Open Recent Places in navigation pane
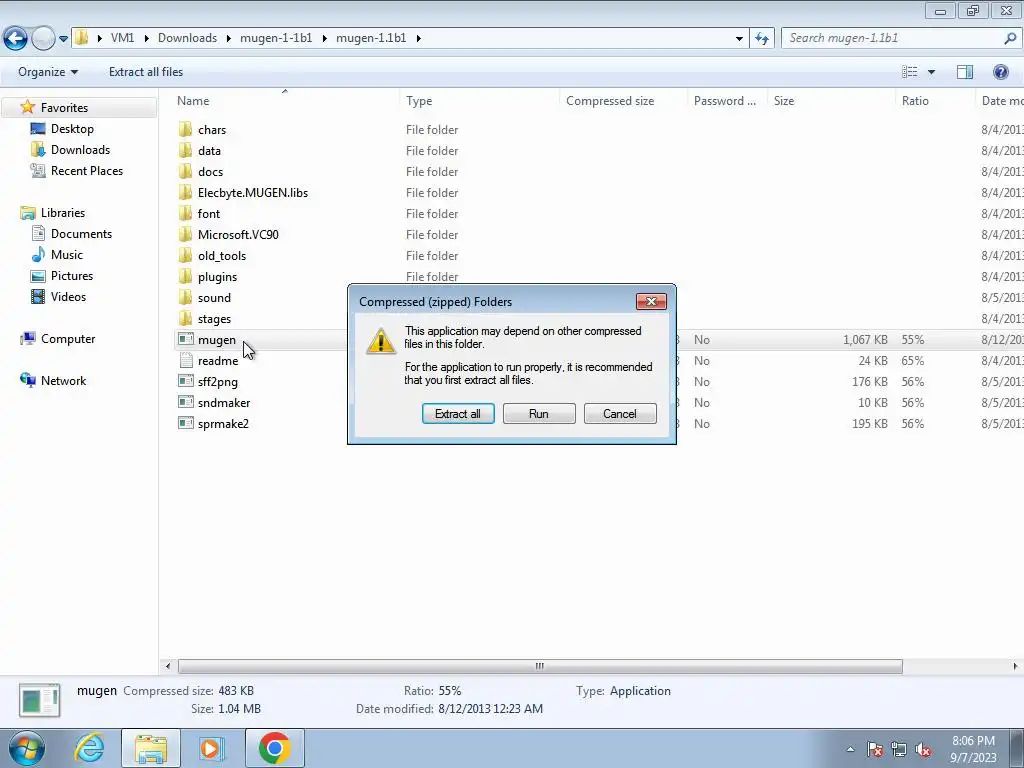 pyautogui.click(x=87, y=170)
